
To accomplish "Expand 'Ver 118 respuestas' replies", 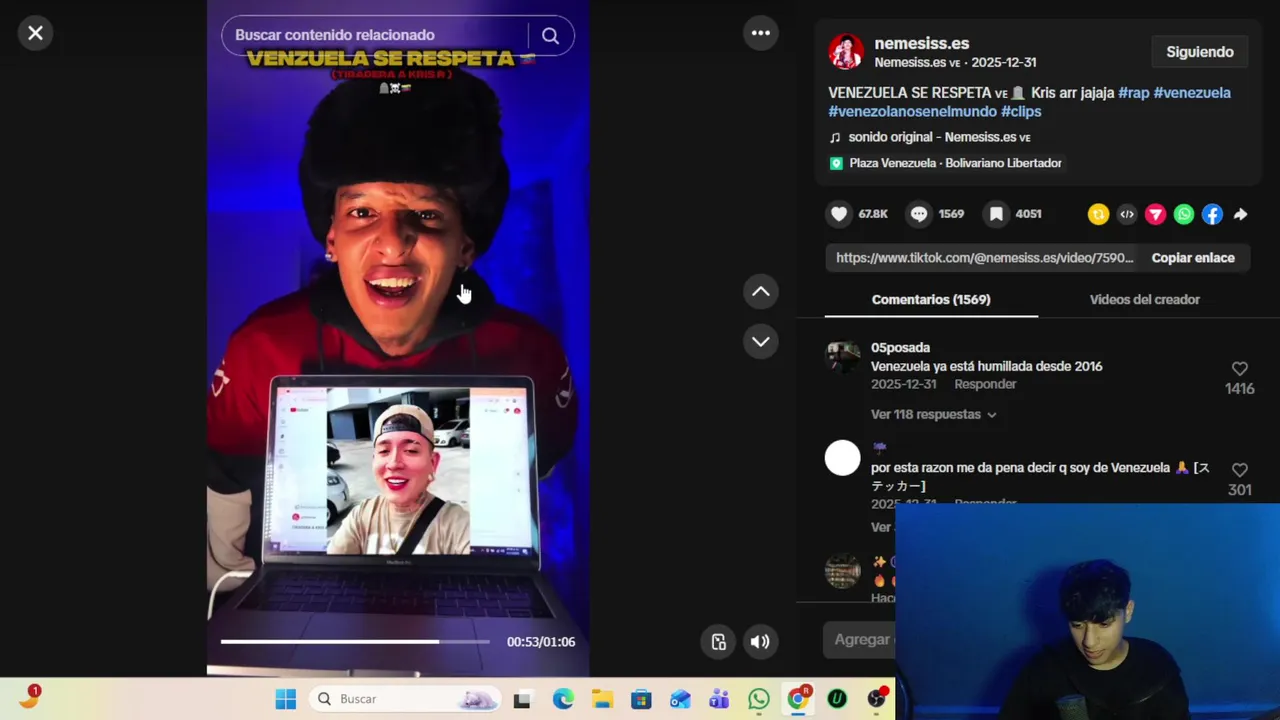I will (933, 414).
